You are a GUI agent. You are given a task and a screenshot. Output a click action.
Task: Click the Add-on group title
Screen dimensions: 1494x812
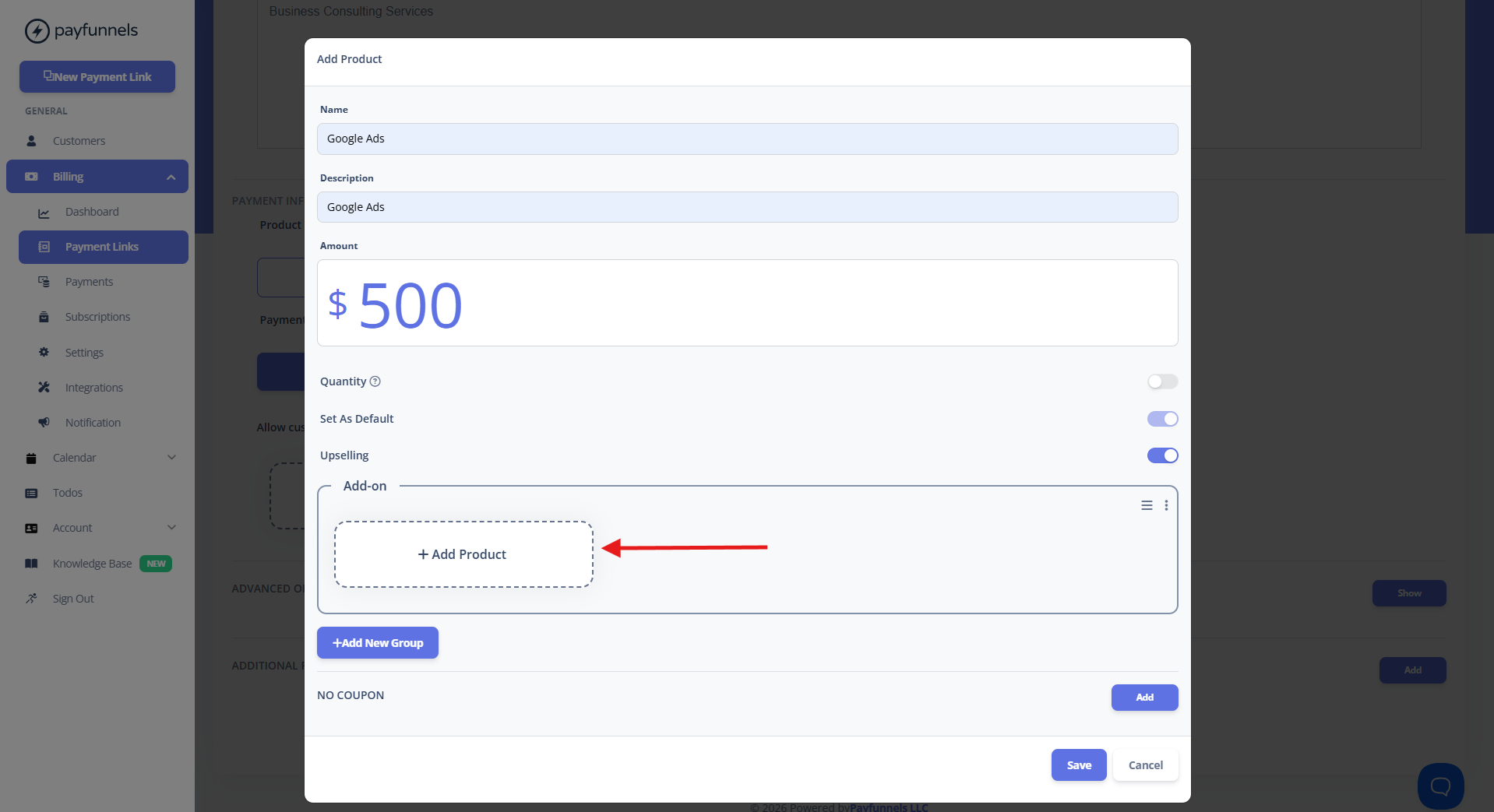[x=365, y=486]
